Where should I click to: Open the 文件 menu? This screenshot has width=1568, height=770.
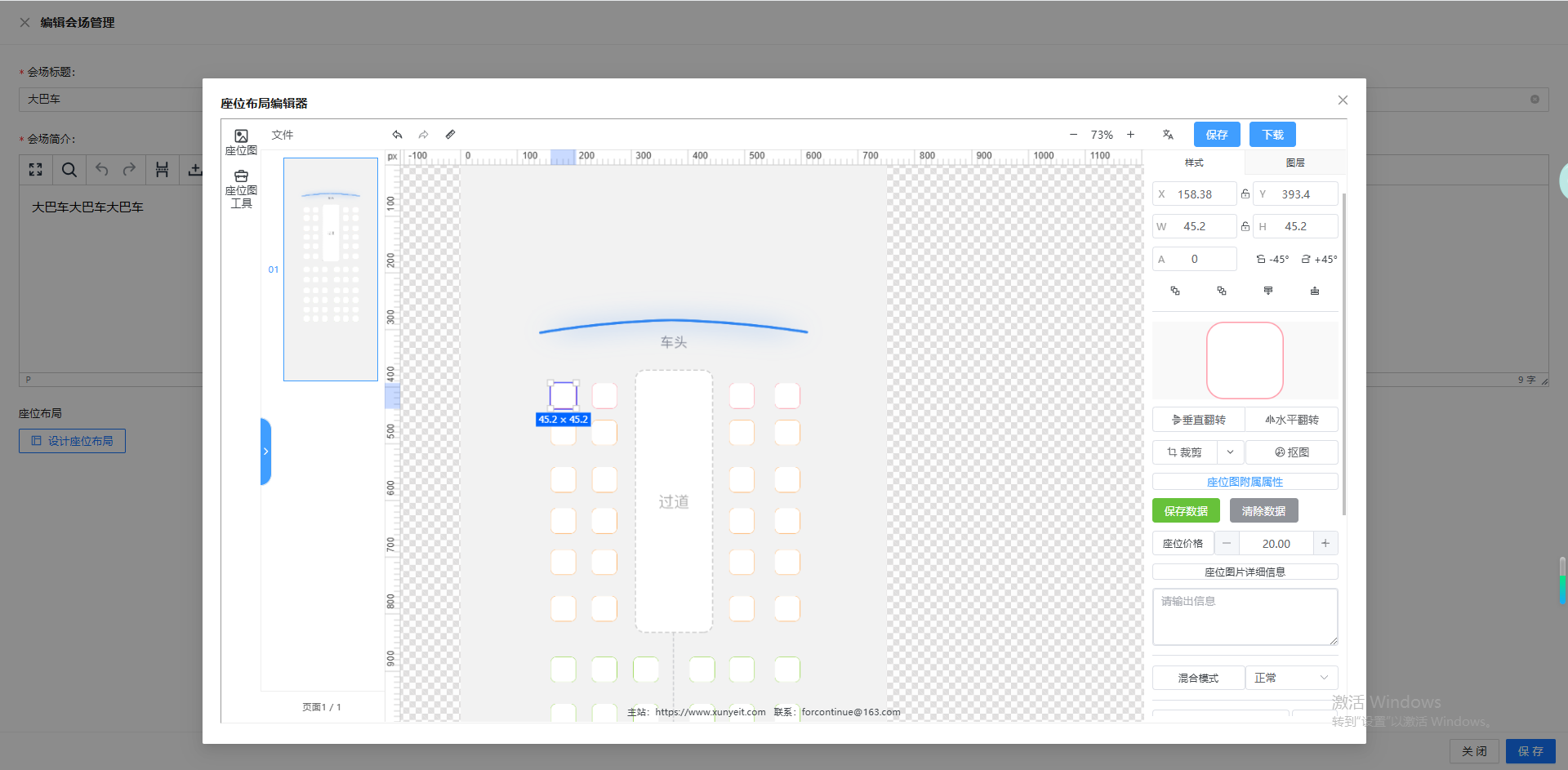[283, 135]
